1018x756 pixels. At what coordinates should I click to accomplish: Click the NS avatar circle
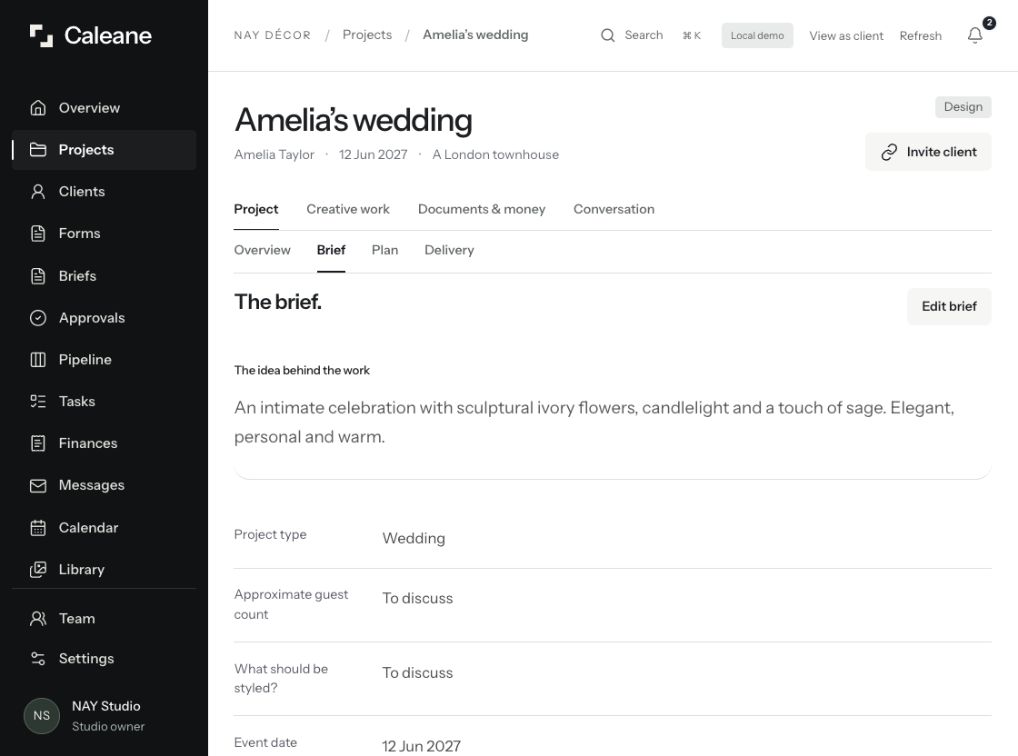[42, 716]
